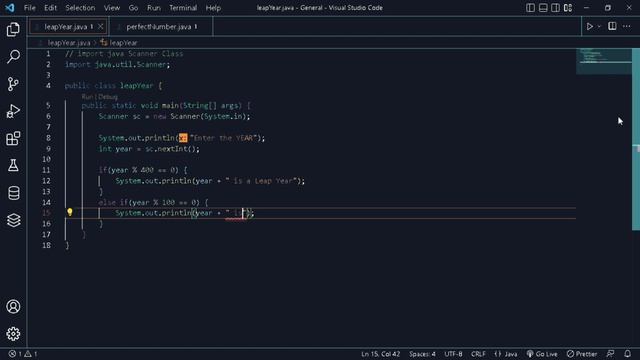The width and height of the screenshot is (640, 360).
Task: Open the Database view icon
Action: click(13, 193)
